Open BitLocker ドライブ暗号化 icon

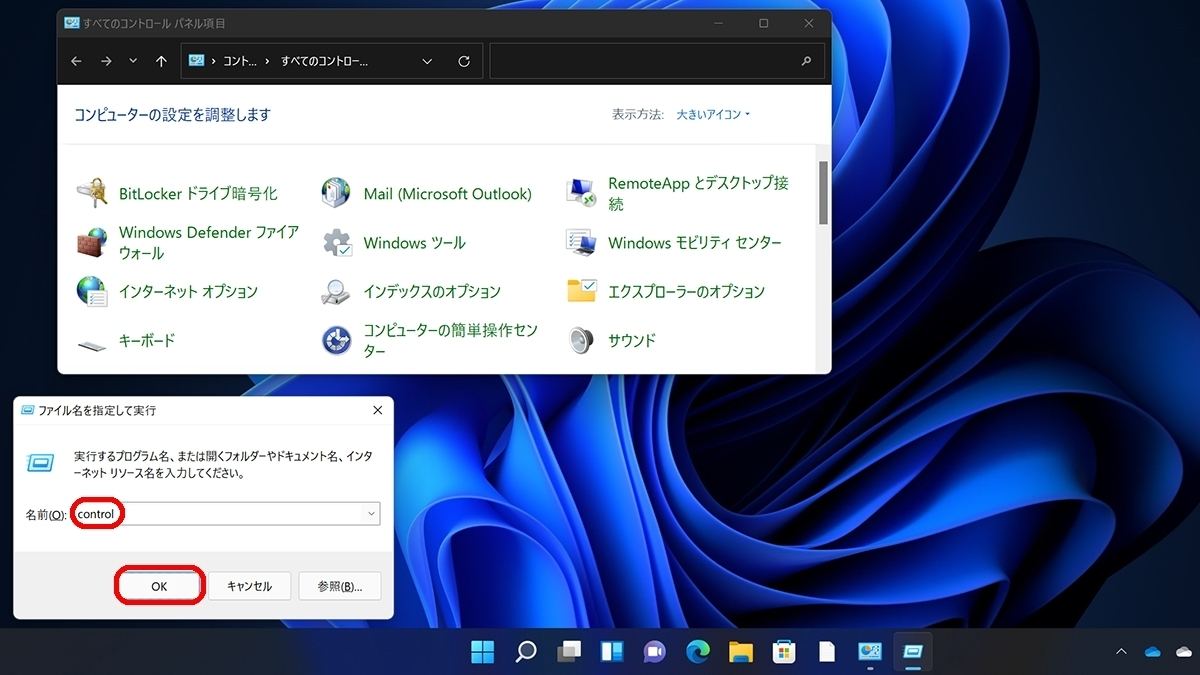tap(93, 193)
